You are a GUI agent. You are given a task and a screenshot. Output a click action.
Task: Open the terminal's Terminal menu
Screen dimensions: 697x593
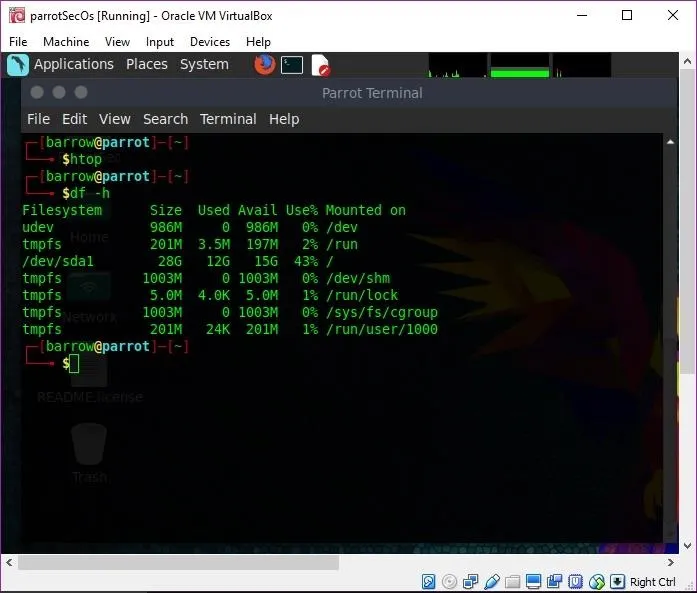click(228, 119)
